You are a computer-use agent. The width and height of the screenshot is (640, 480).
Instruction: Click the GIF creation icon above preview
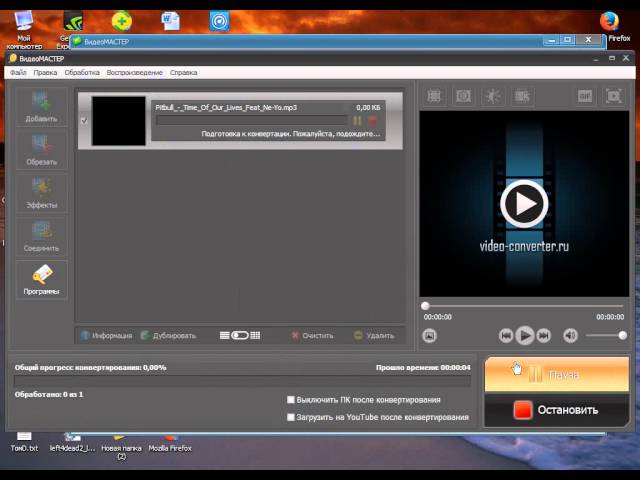tap(585, 96)
